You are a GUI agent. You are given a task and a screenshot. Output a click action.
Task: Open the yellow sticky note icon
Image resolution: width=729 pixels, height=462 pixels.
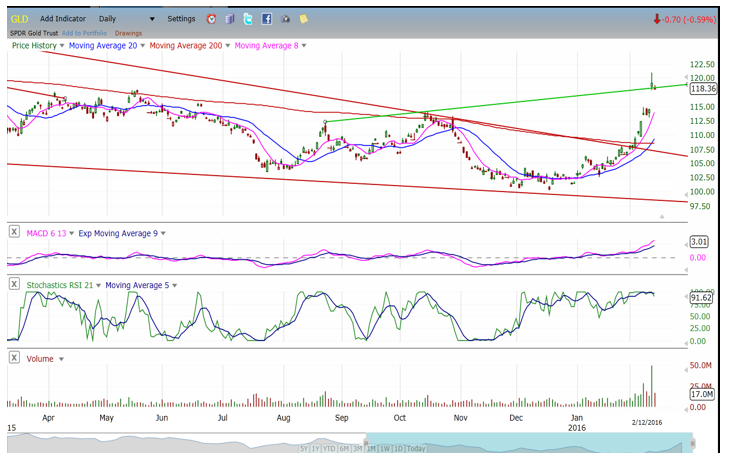(x=303, y=19)
